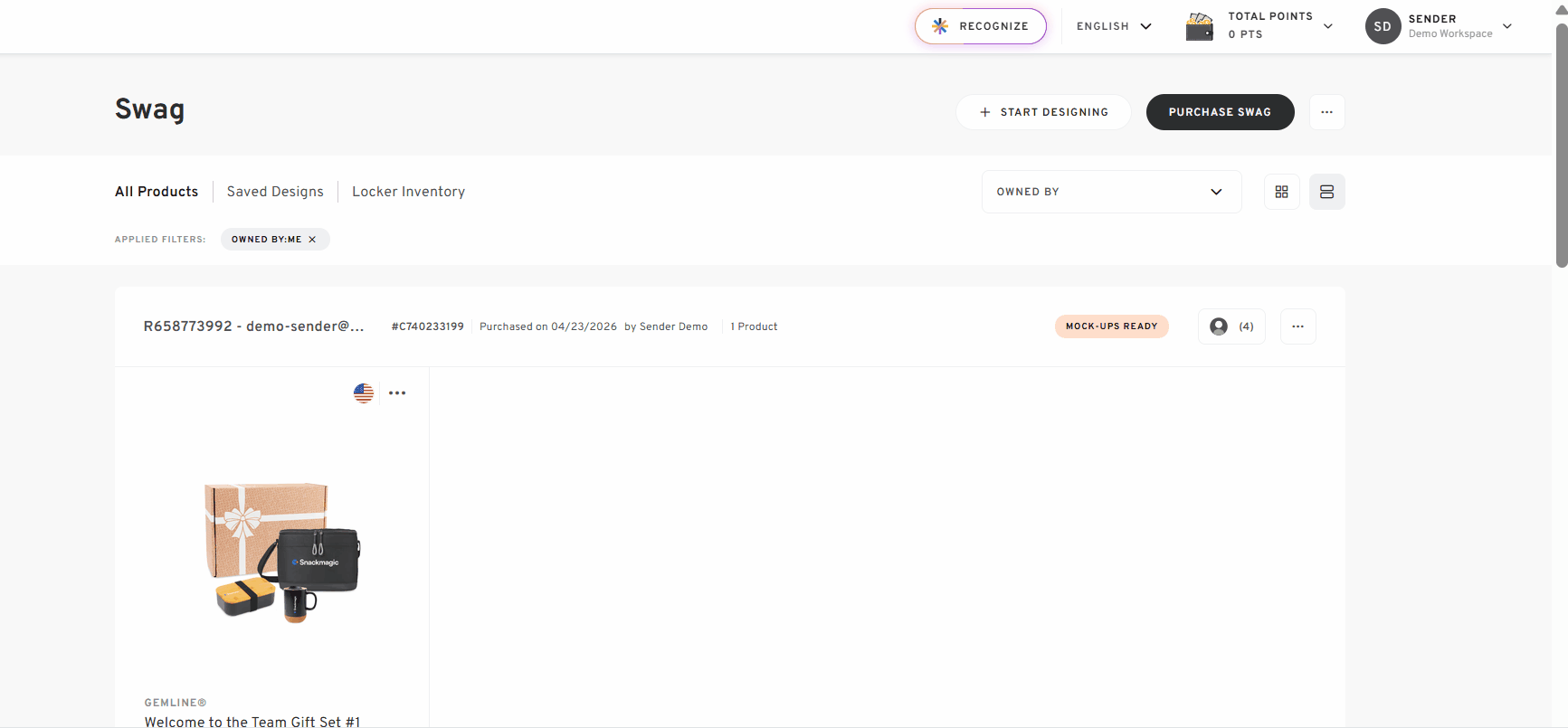
Task: Click Welcome to the Team Gift Set #1 title
Action: [x=252, y=721]
